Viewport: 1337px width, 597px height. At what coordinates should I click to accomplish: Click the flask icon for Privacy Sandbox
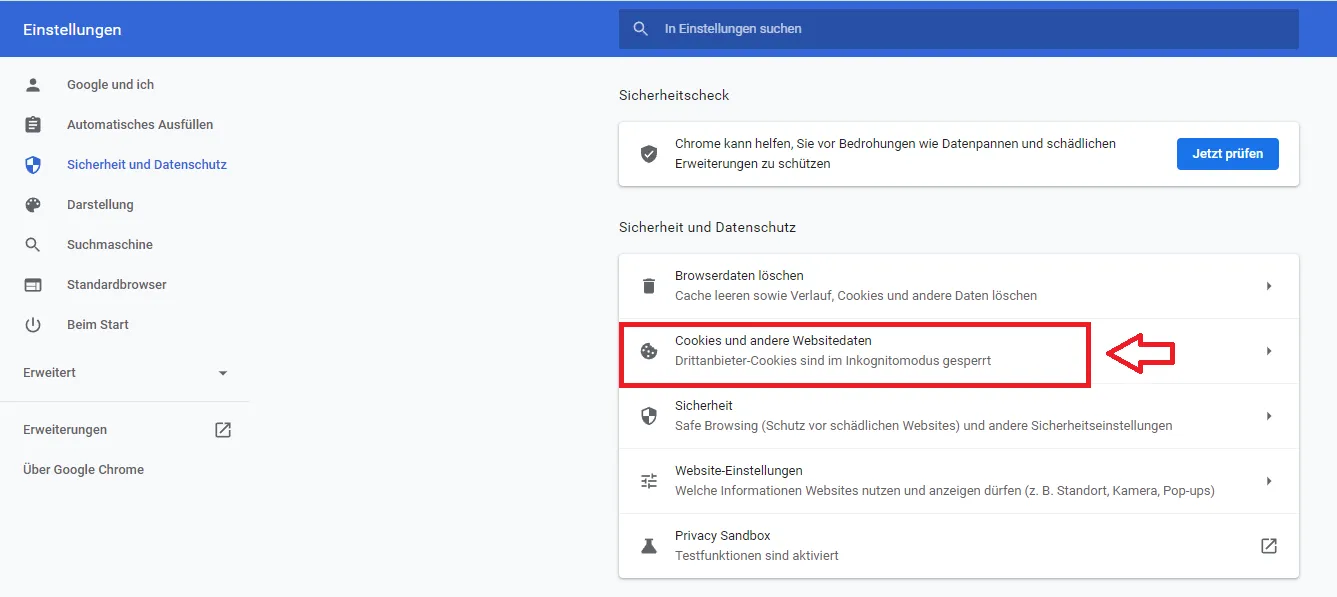[649, 546]
